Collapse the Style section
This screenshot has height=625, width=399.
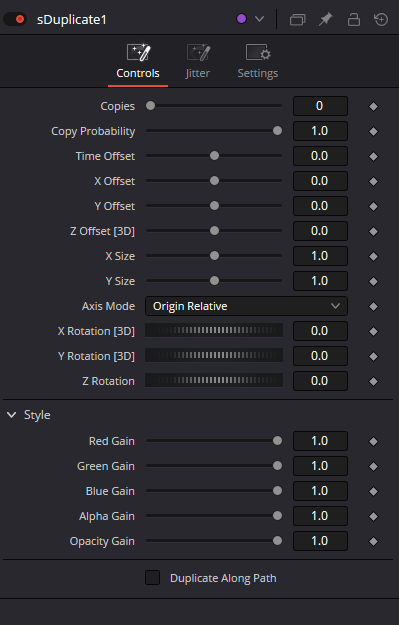[x=12, y=415]
